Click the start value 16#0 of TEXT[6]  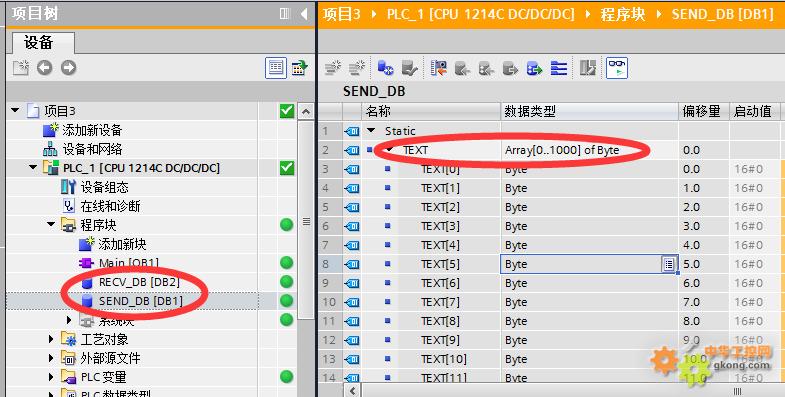pos(748,283)
